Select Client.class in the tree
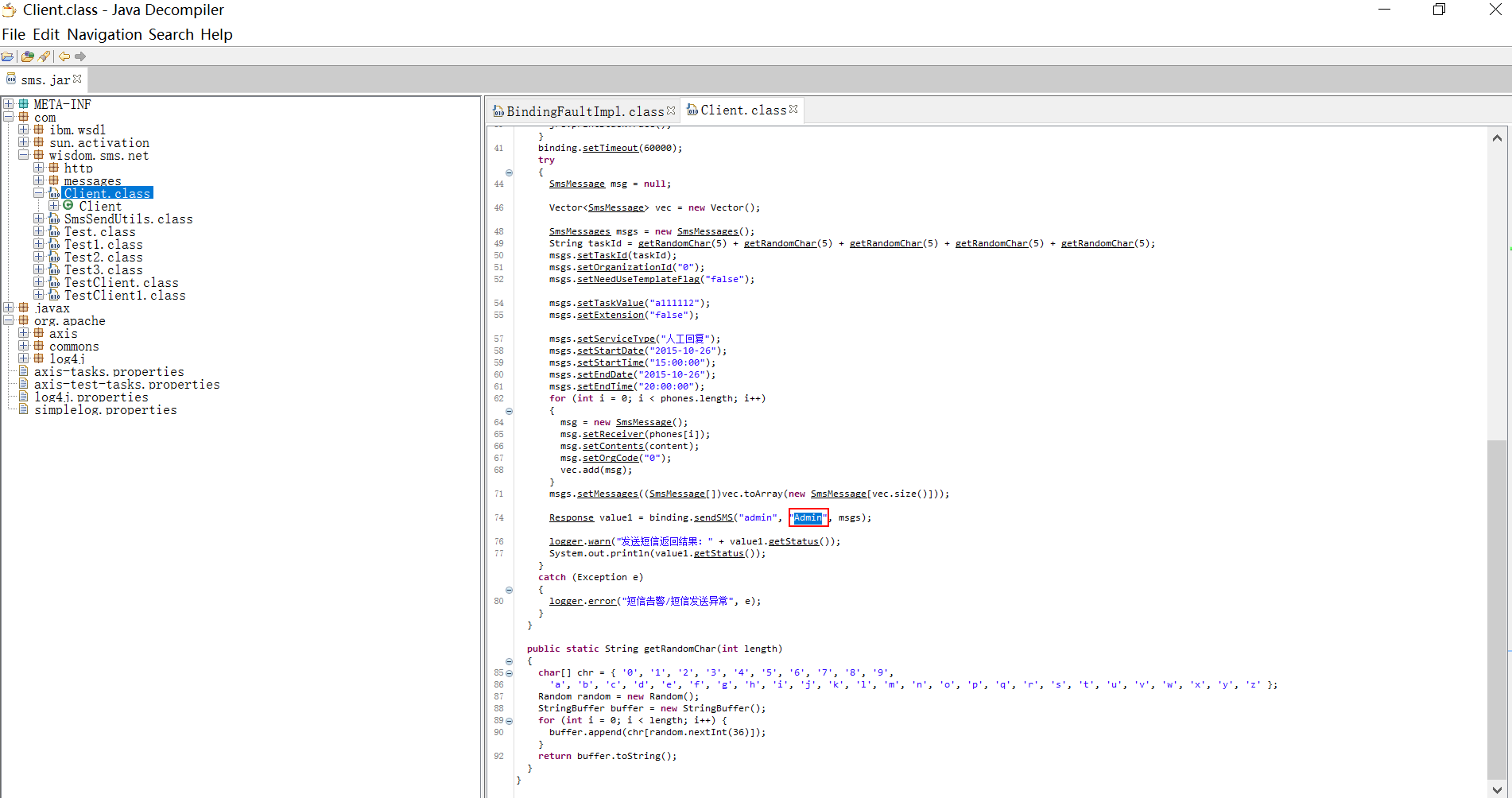The image size is (1512, 798). (x=107, y=193)
